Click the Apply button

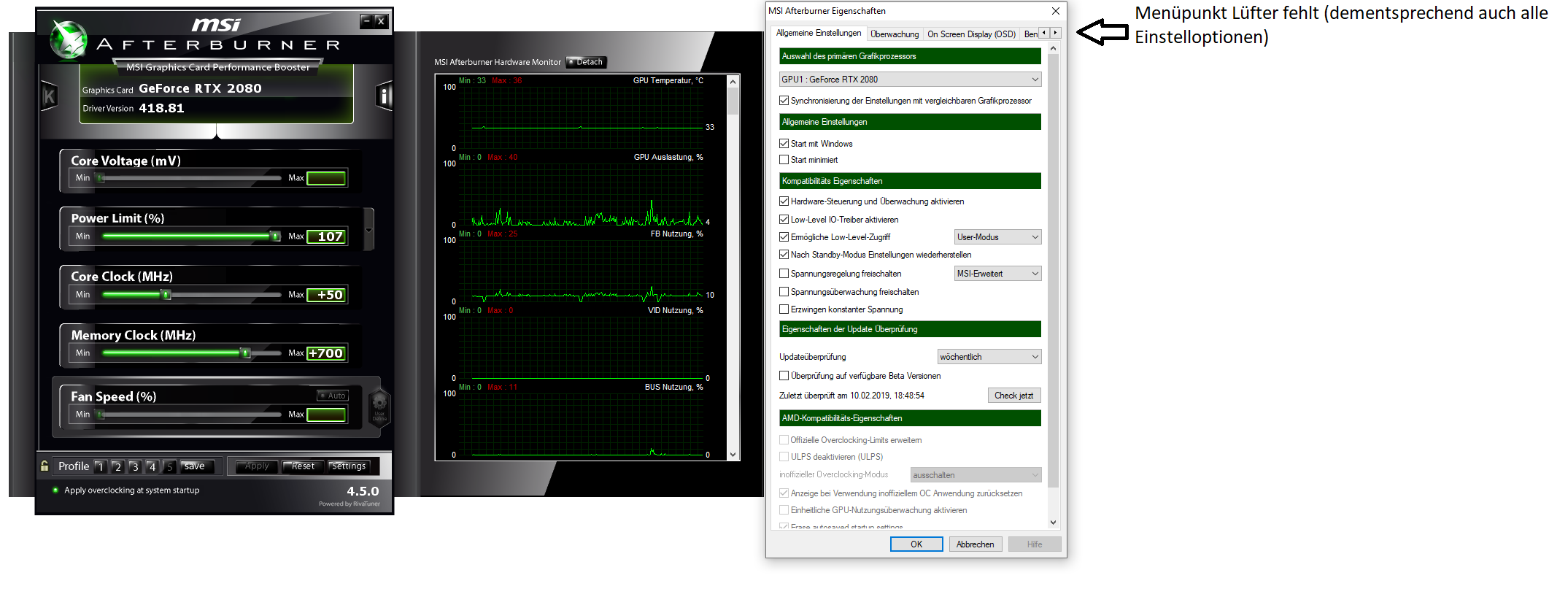click(257, 466)
